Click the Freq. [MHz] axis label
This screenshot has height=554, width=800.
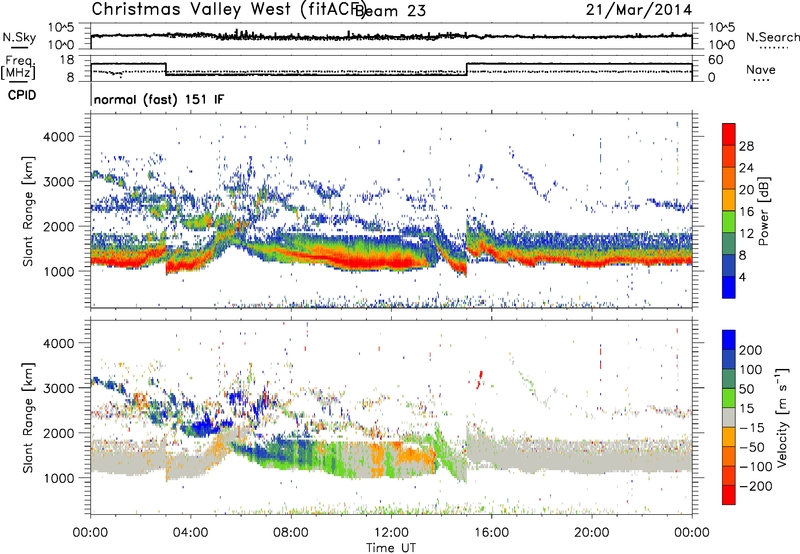click(18, 68)
